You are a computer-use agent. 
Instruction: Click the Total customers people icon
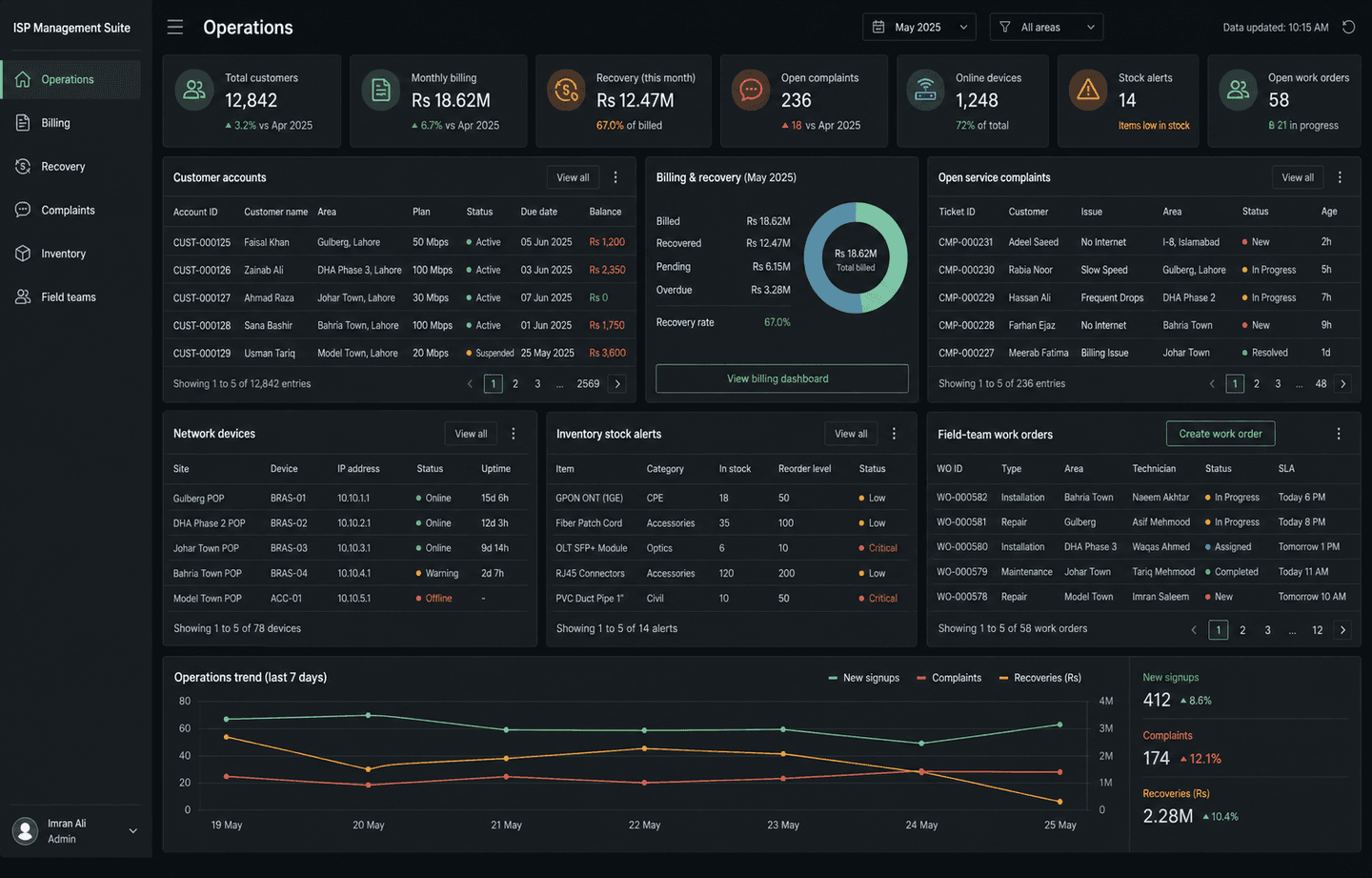coord(194,91)
